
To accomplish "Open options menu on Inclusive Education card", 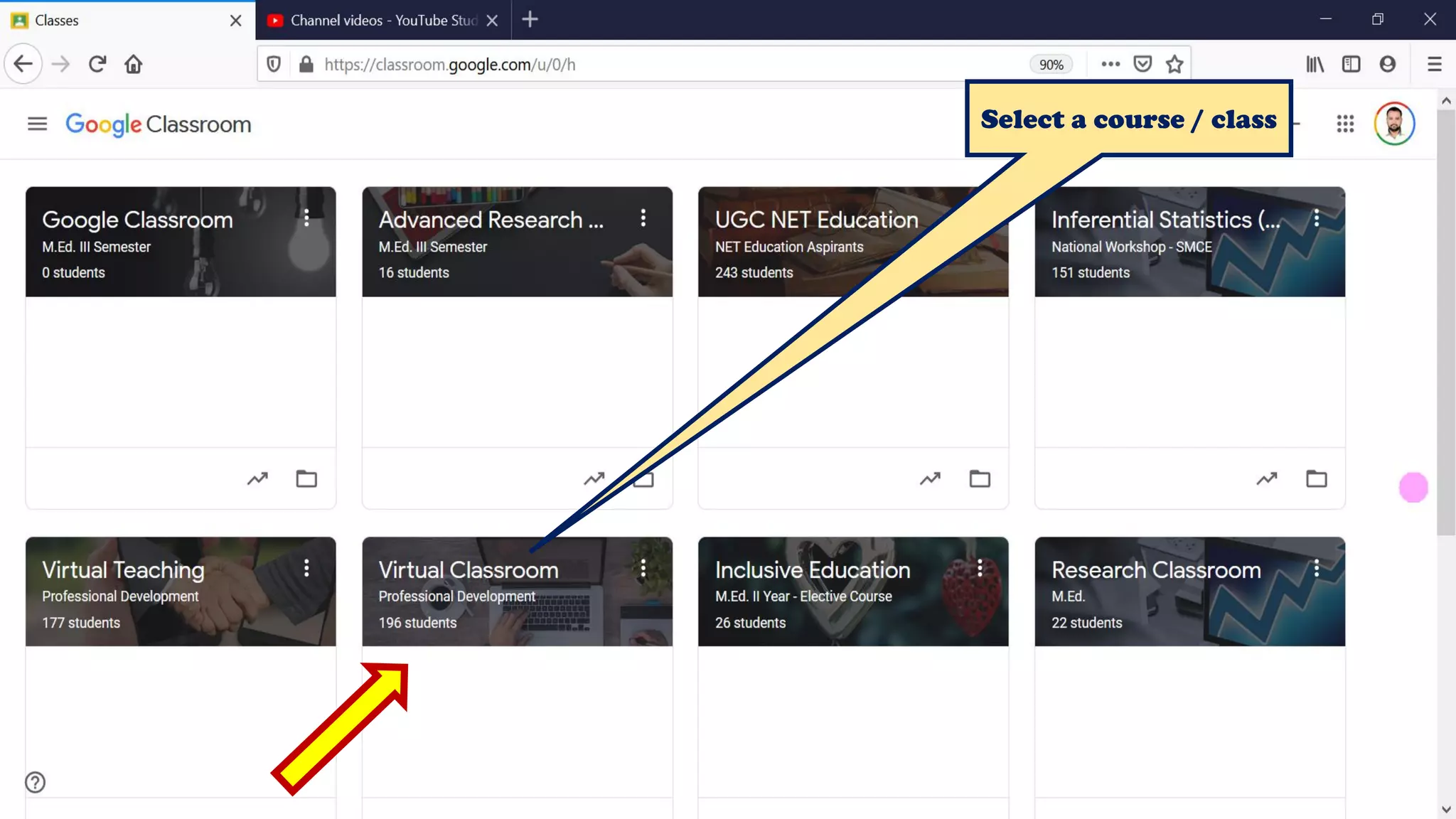I will click(x=980, y=567).
